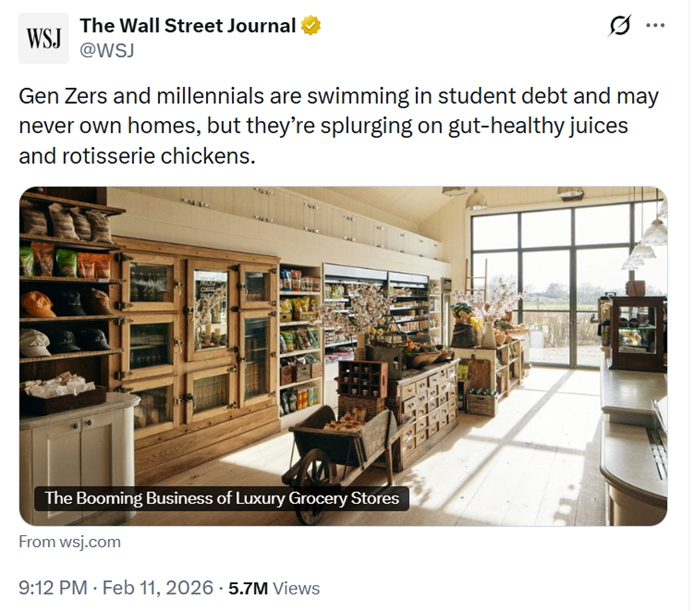
Task: Click 'and rotisserie chickens.' in the tweet text
Action: 136,156
